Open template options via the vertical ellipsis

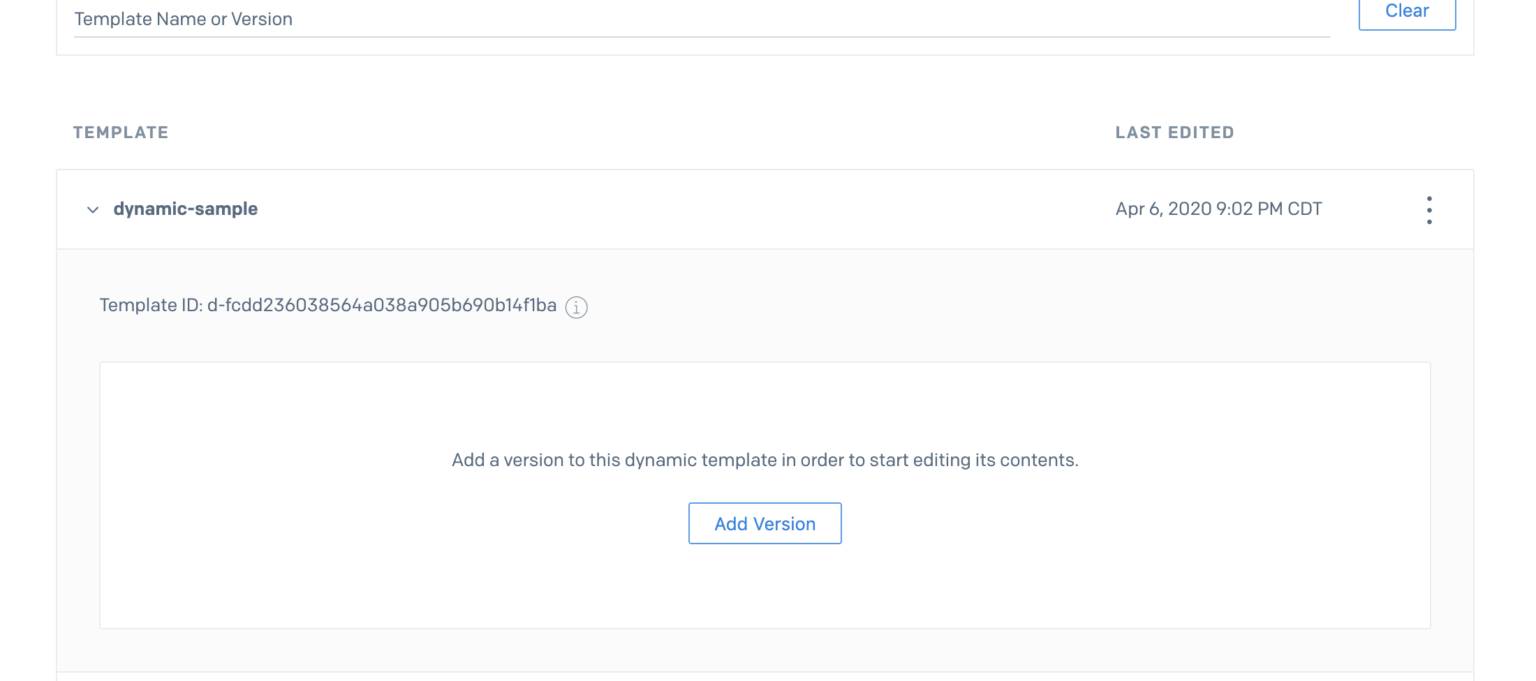click(1429, 209)
